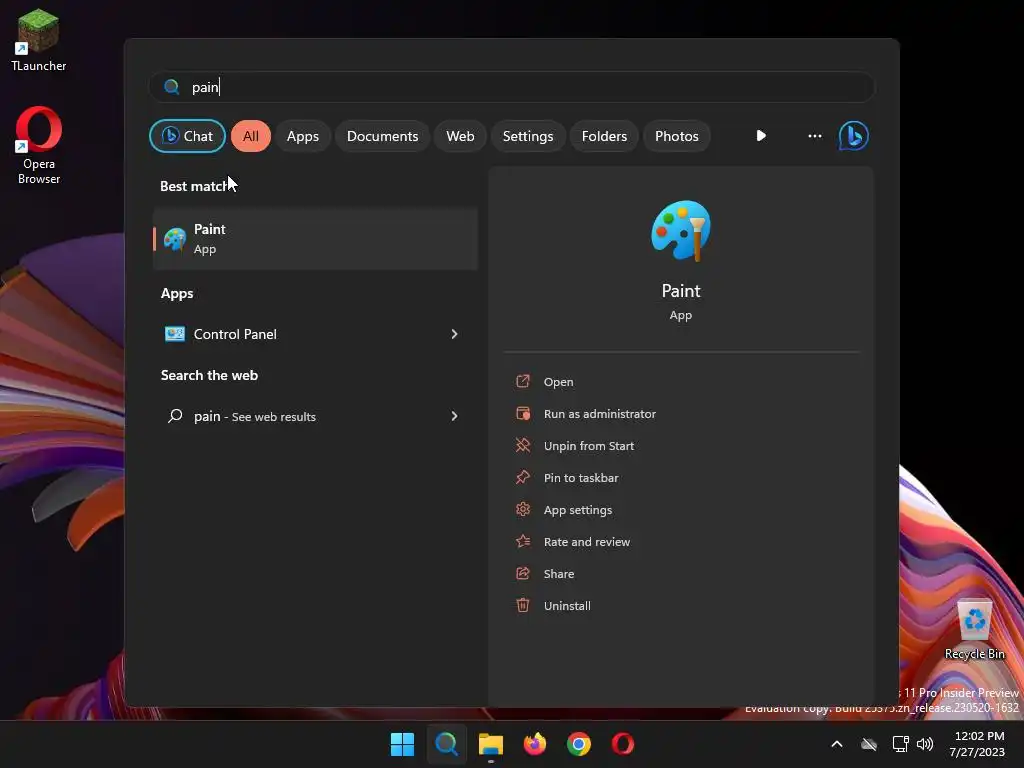Click the Bing icon at top right of search panel
1024x768 pixels.
click(x=854, y=136)
